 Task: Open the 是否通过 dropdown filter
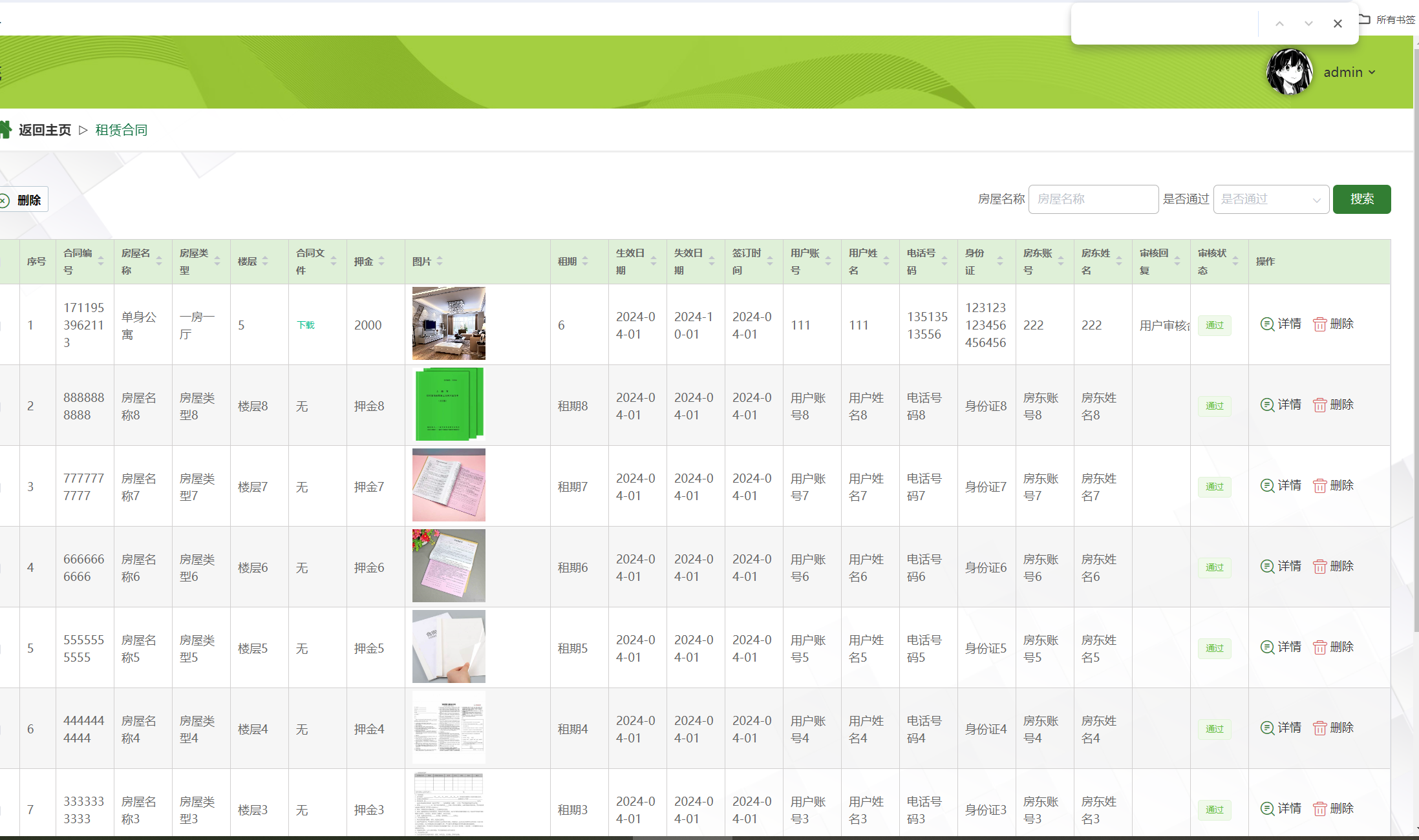pos(1271,200)
